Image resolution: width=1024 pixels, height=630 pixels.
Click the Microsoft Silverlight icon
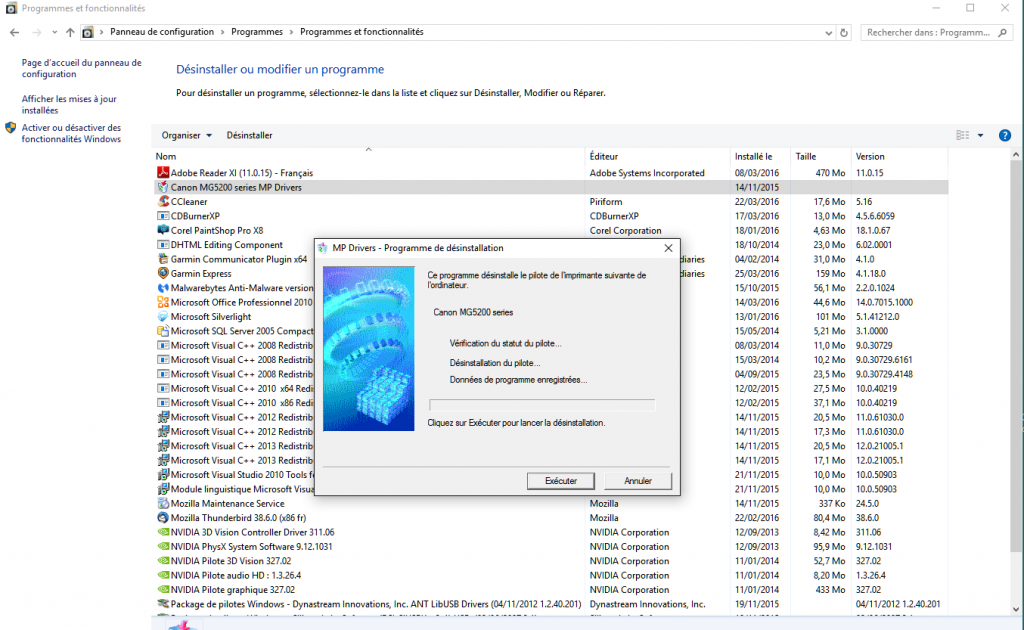(x=163, y=317)
